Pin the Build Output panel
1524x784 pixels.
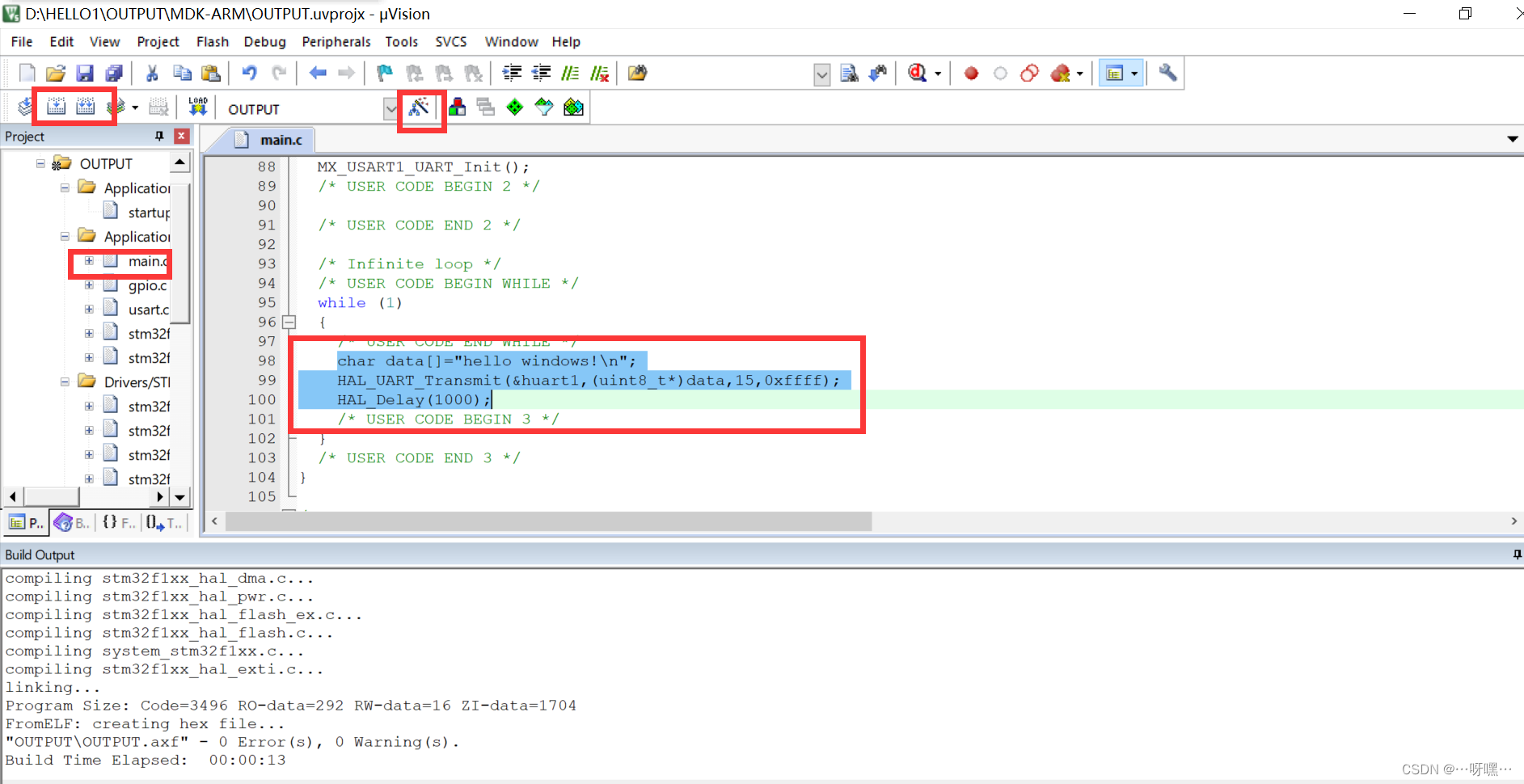[x=1517, y=554]
